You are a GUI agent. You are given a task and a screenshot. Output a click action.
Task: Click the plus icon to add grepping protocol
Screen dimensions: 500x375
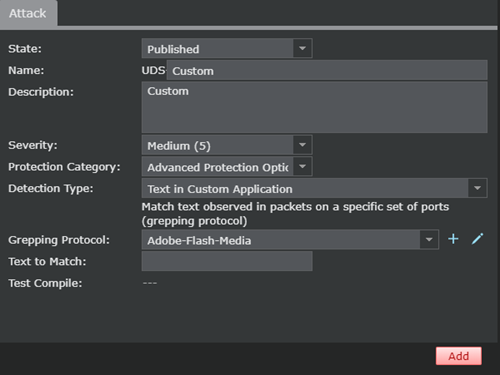click(x=453, y=239)
